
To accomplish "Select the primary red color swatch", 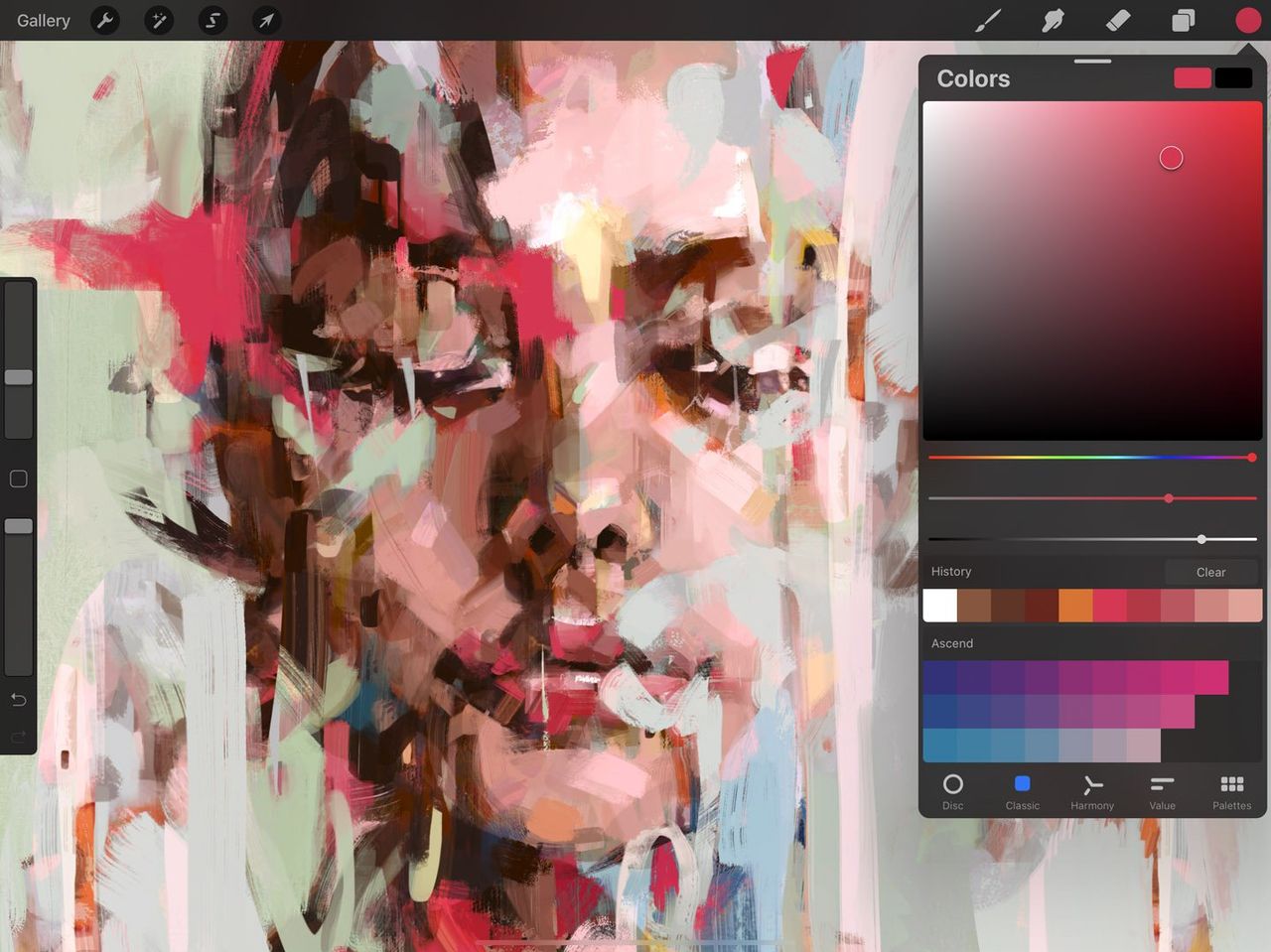I will 1192,78.
